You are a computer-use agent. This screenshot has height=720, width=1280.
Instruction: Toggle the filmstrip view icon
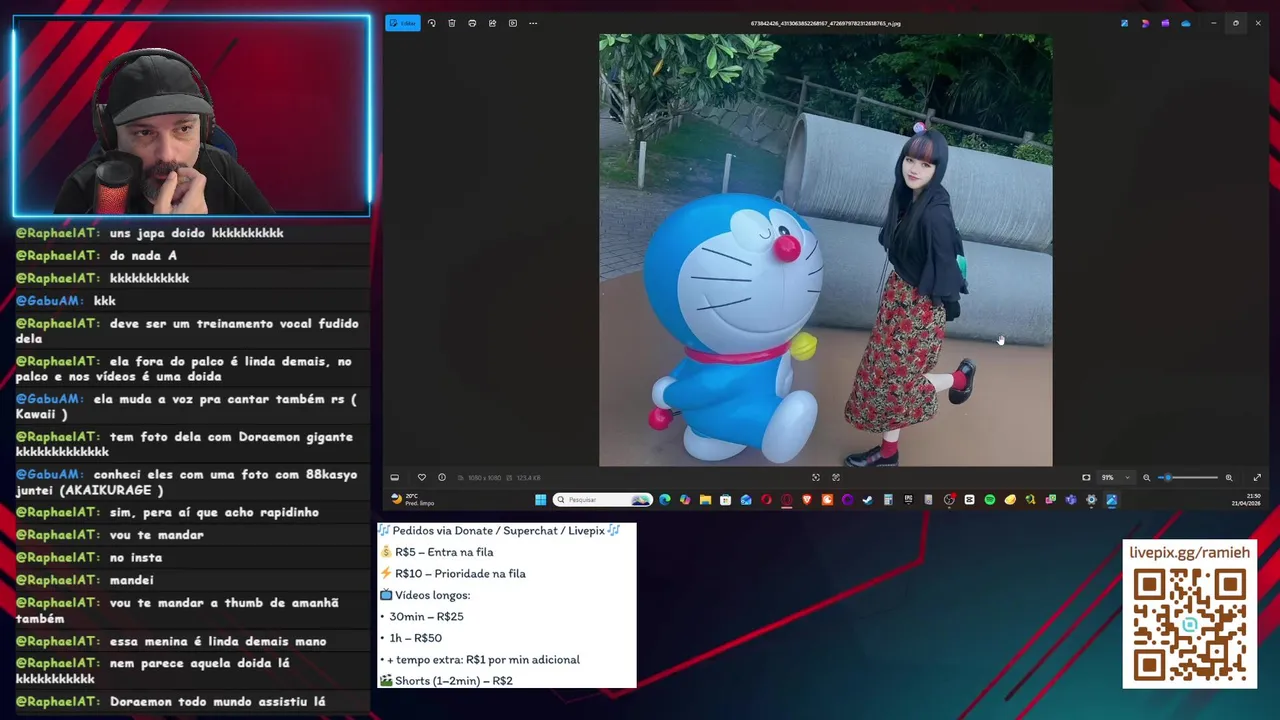click(394, 478)
